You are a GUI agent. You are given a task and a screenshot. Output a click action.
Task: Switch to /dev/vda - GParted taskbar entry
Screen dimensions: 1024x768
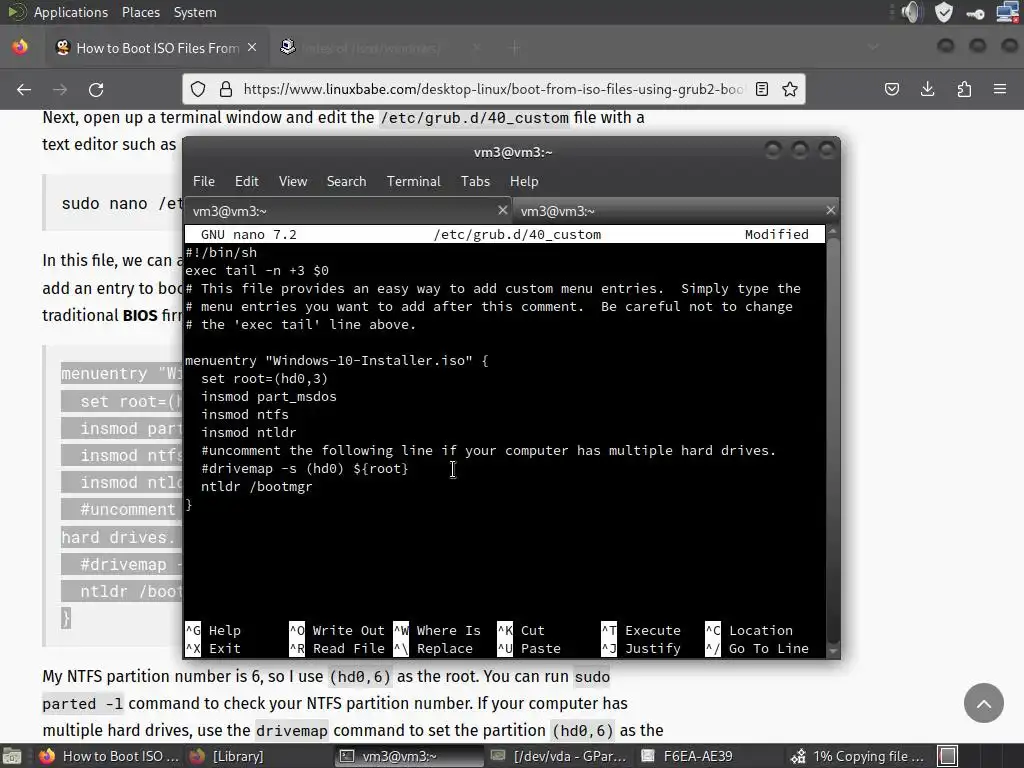560,756
